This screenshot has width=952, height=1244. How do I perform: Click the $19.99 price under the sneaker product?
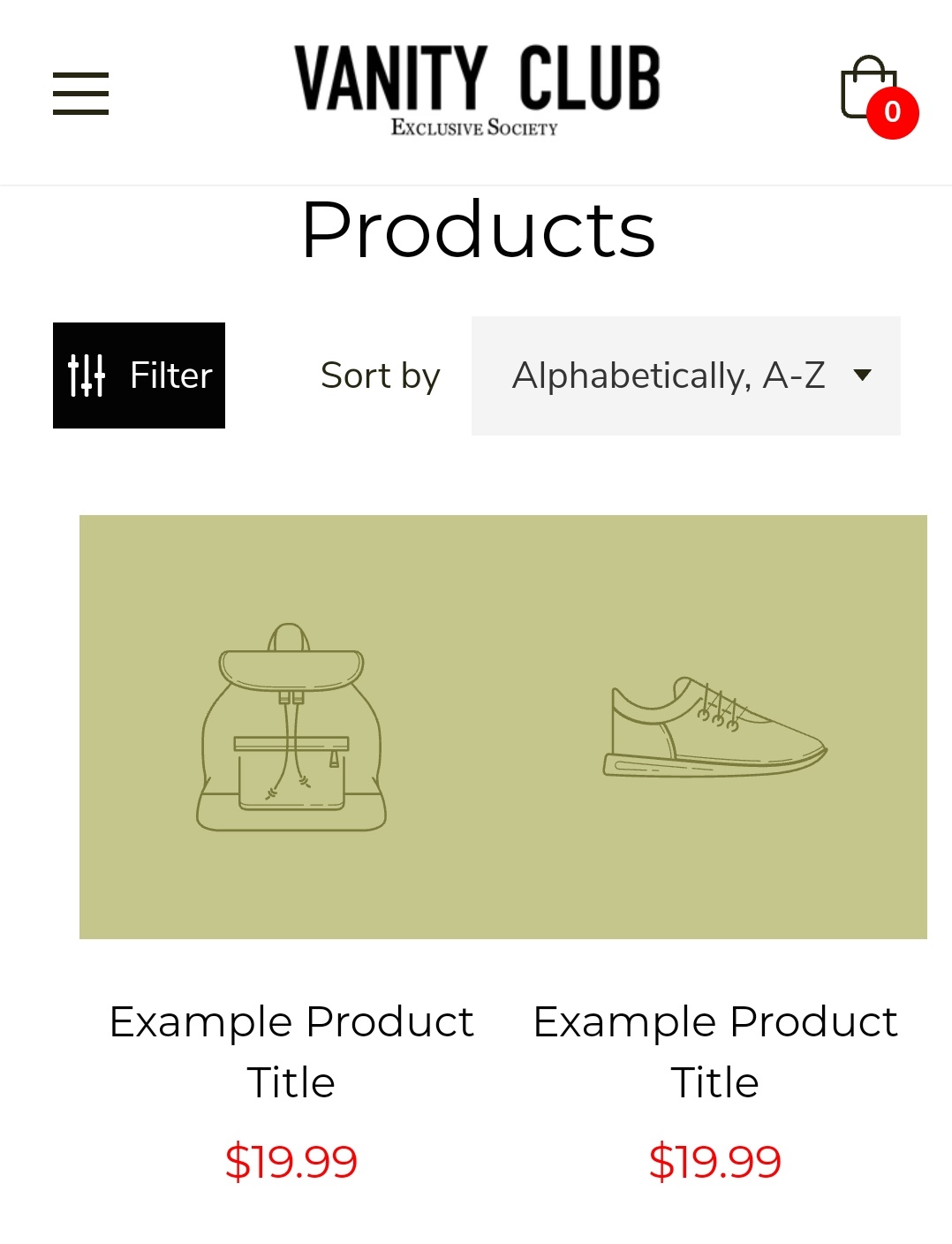[715, 1161]
